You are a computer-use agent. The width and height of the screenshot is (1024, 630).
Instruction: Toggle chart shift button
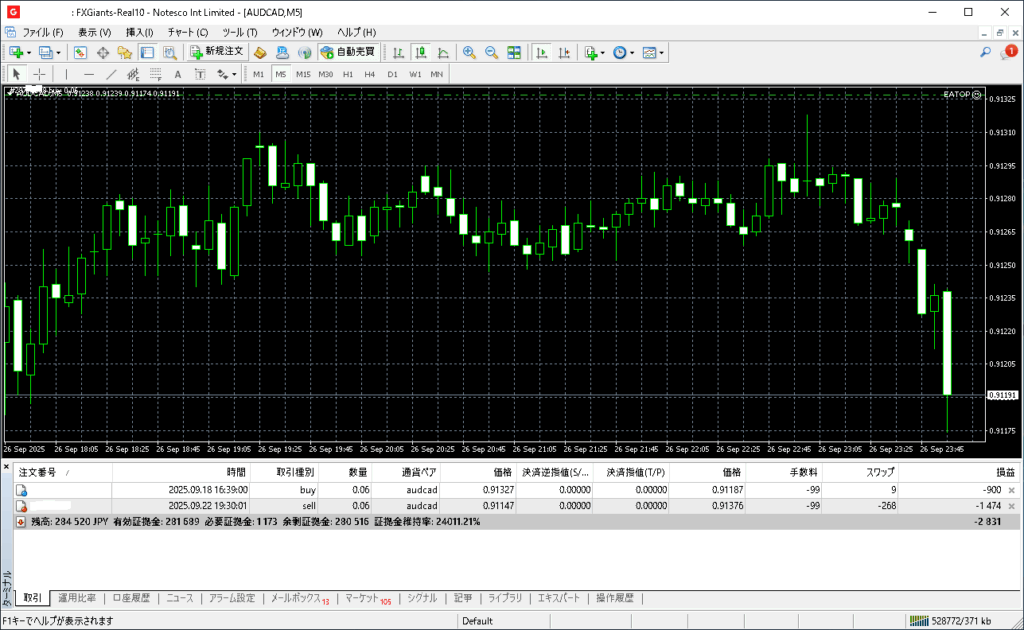point(563,52)
